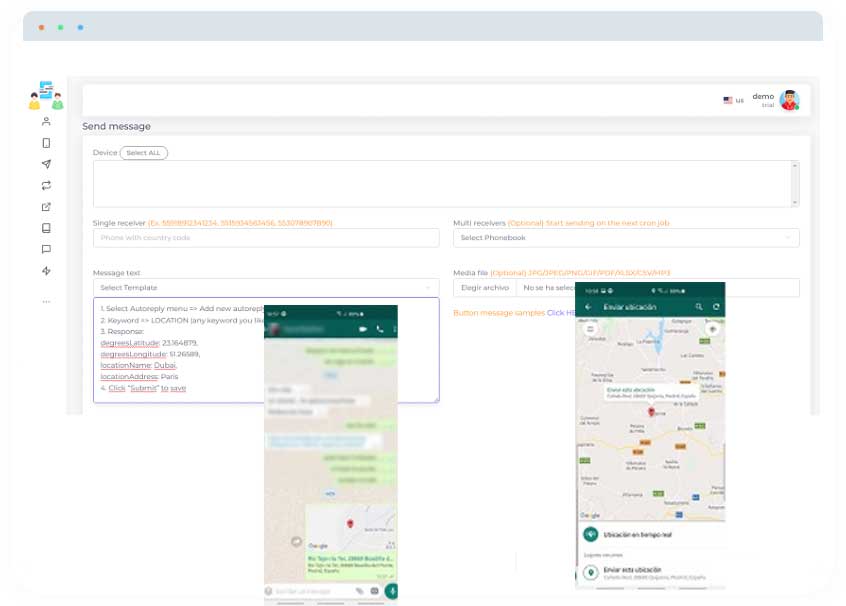Open the US language selector
Viewport: 846px width, 606px height.
coord(733,100)
